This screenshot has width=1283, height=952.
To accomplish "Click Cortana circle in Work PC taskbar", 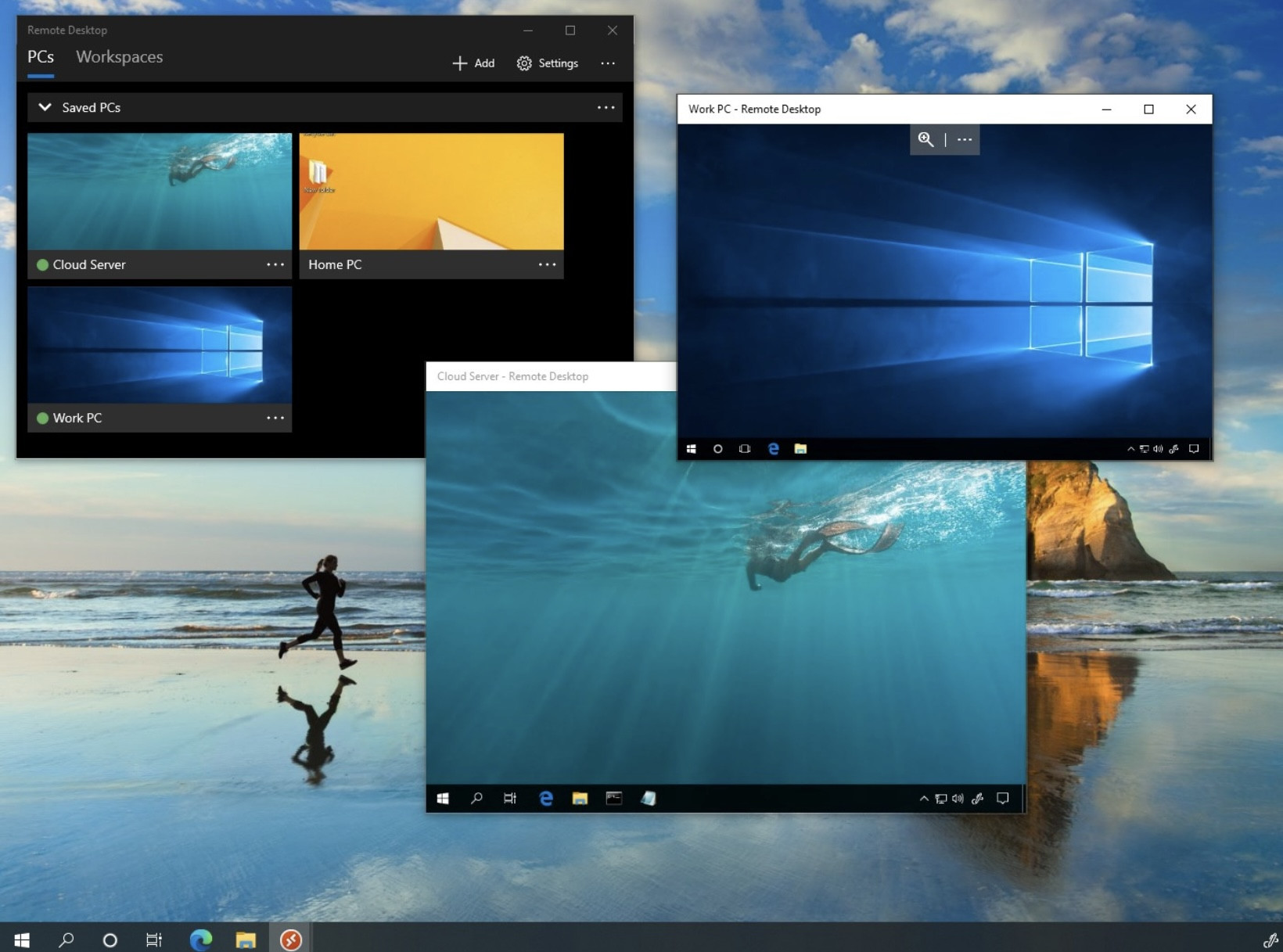I will (718, 449).
